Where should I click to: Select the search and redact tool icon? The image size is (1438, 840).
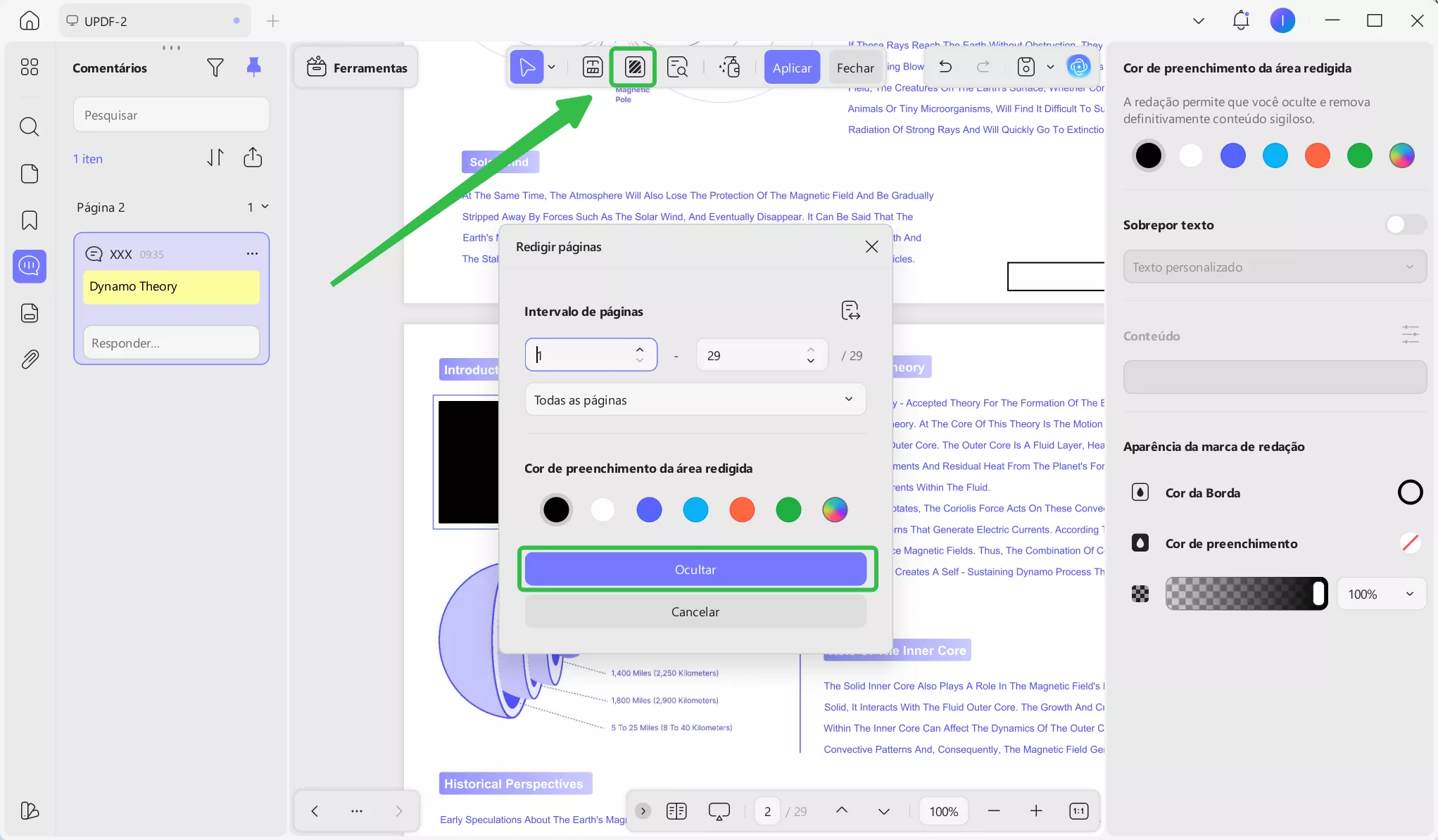click(x=677, y=68)
